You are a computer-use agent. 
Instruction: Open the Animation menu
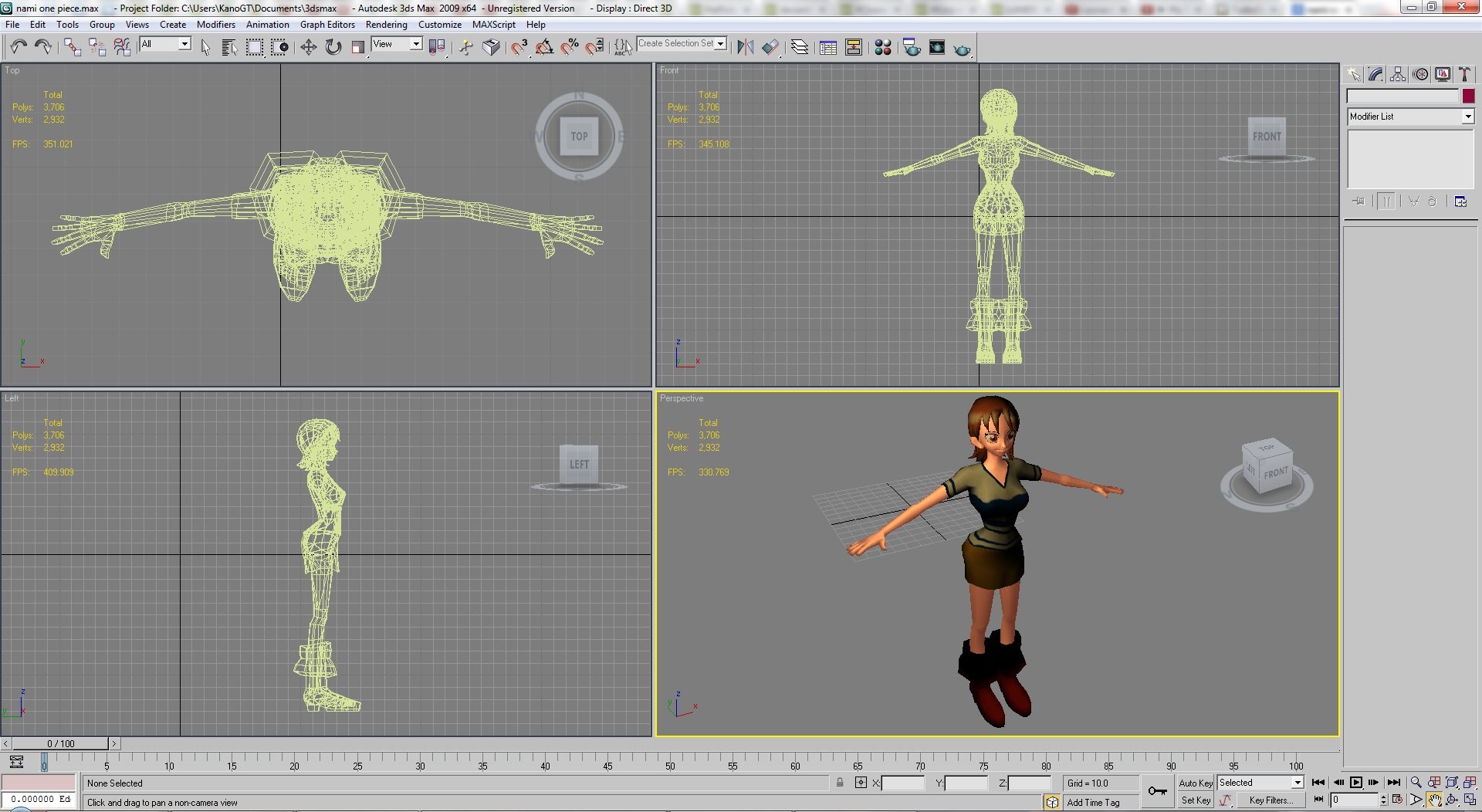click(x=268, y=25)
